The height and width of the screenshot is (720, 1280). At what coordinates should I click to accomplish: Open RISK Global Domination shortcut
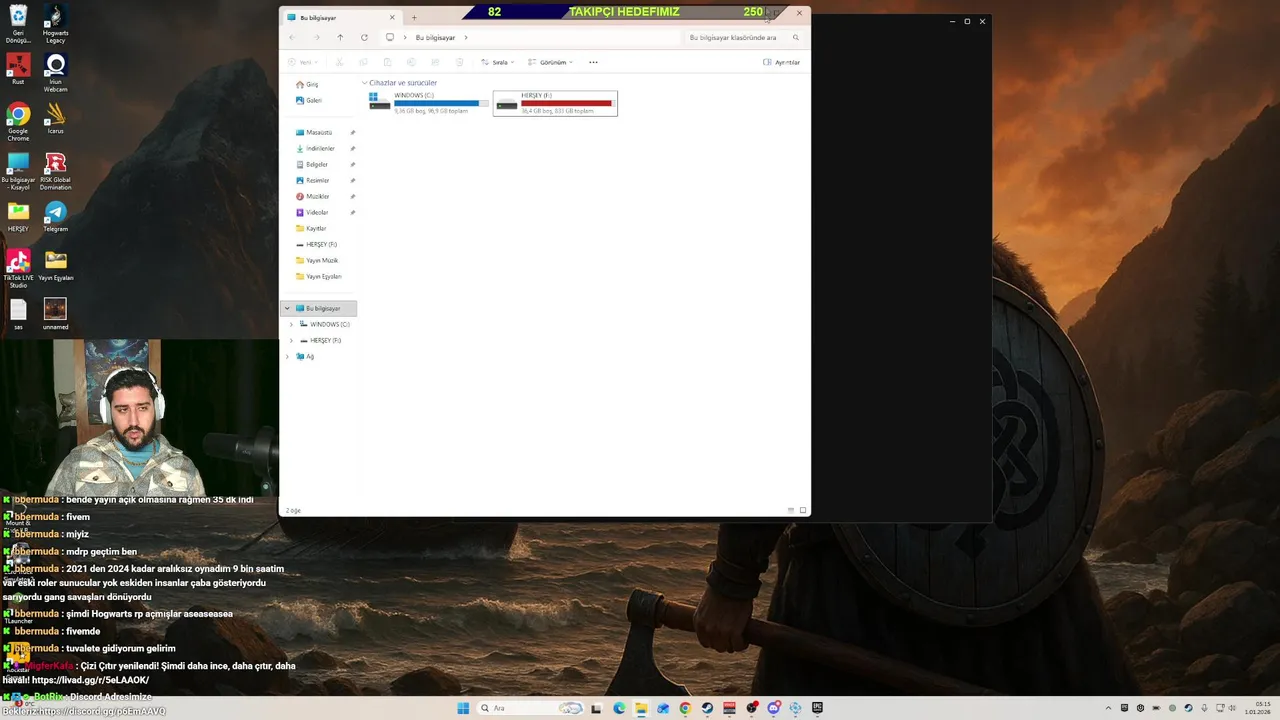tap(55, 171)
